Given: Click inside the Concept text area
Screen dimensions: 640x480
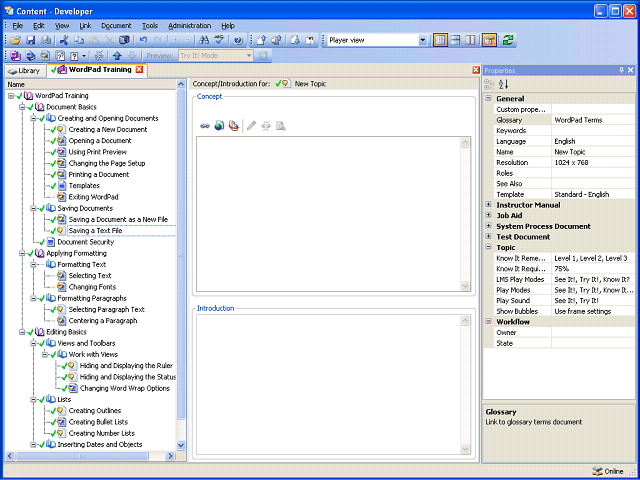Looking at the screenshot, I should (x=329, y=214).
